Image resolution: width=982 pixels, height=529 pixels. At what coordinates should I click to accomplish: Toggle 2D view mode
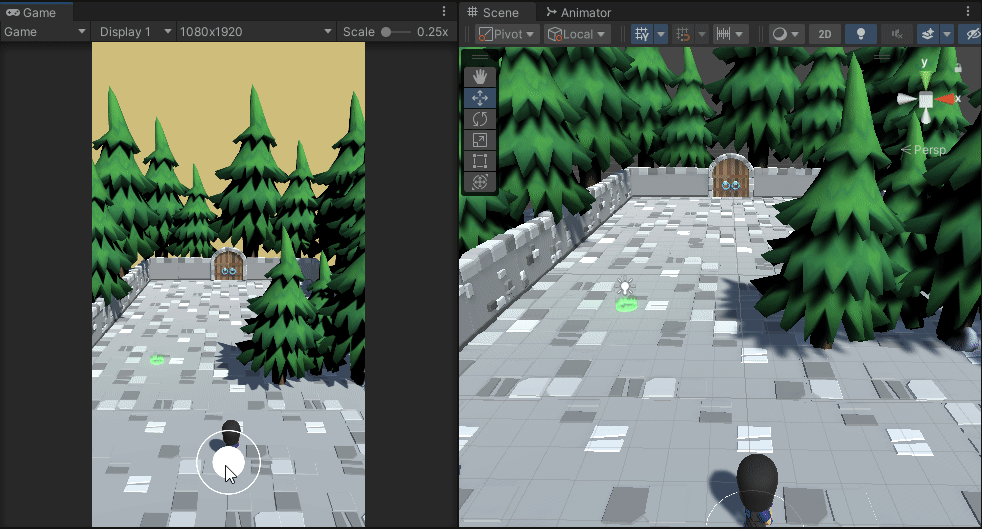825,34
